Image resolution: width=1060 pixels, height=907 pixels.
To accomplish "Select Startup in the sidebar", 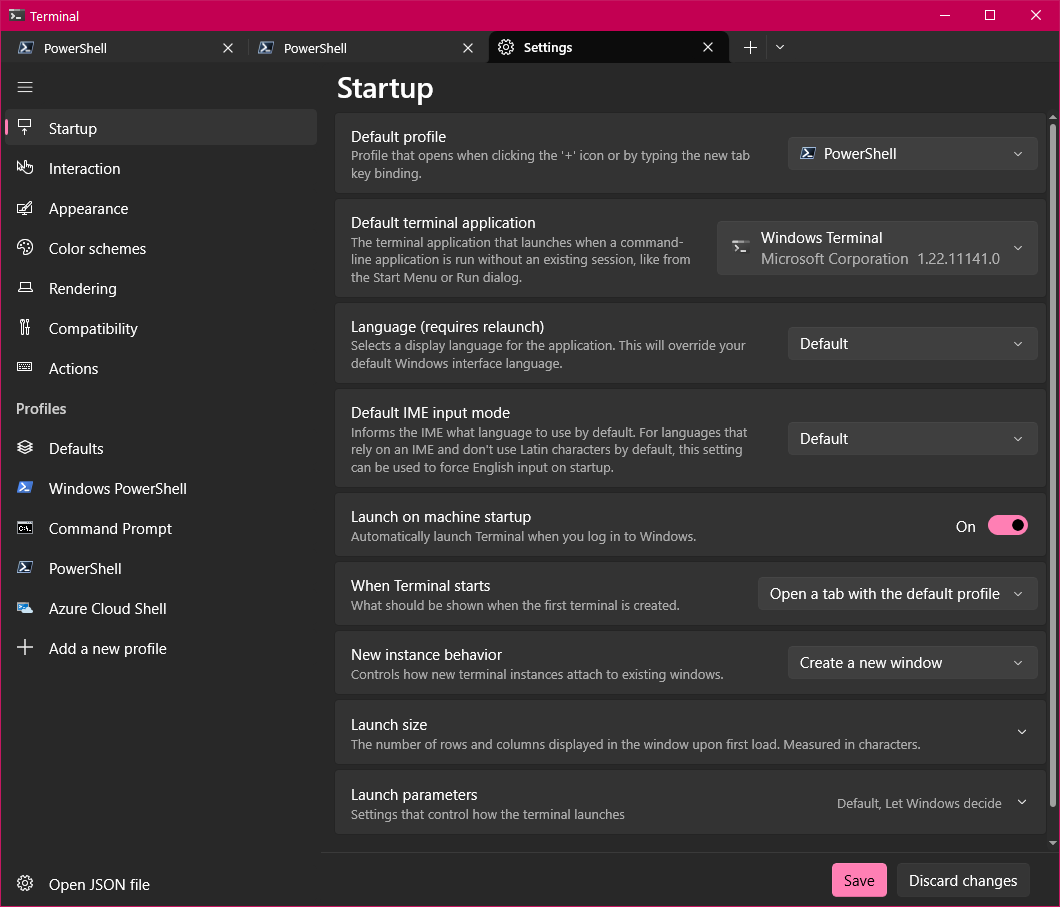I will pyautogui.click(x=161, y=128).
